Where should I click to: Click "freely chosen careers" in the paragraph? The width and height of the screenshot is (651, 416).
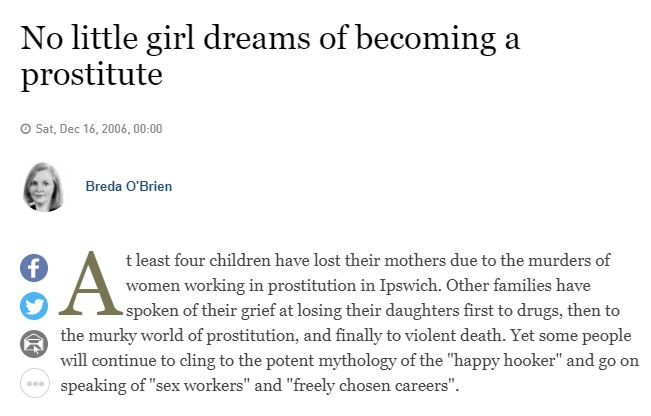tap(356, 384)
